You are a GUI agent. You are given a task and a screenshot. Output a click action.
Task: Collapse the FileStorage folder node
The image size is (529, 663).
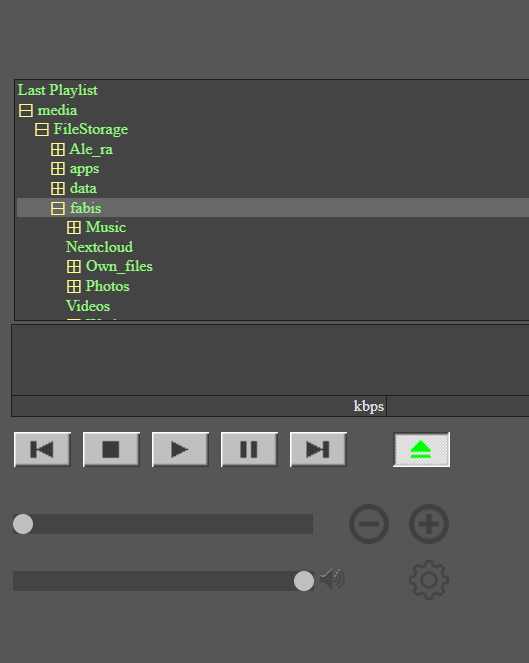coord(41,130)
